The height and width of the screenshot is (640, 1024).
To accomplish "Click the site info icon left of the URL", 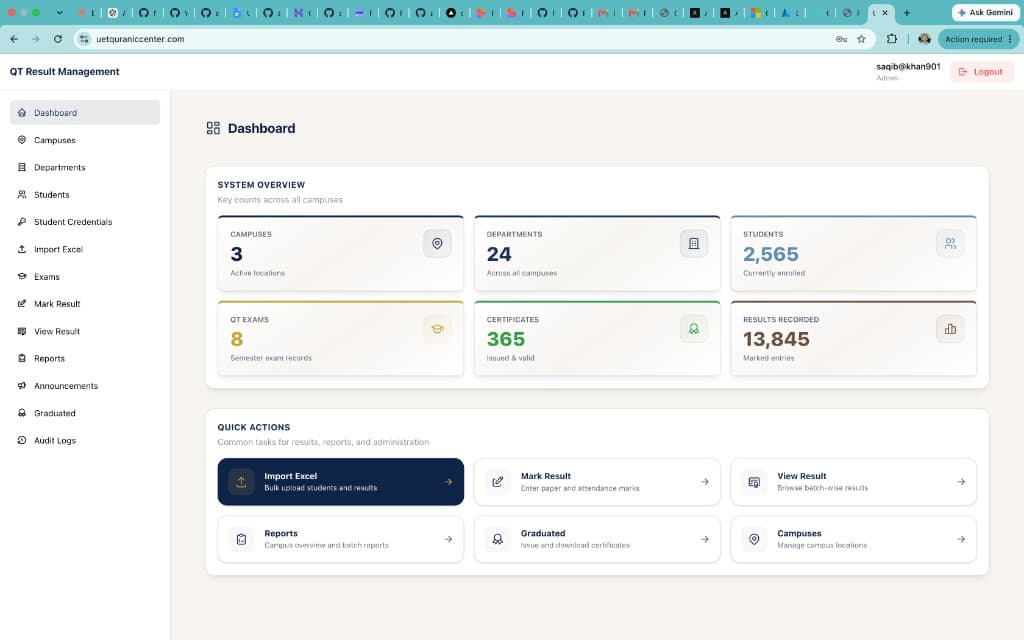I will pyautogui.click(x=84, y=39).
